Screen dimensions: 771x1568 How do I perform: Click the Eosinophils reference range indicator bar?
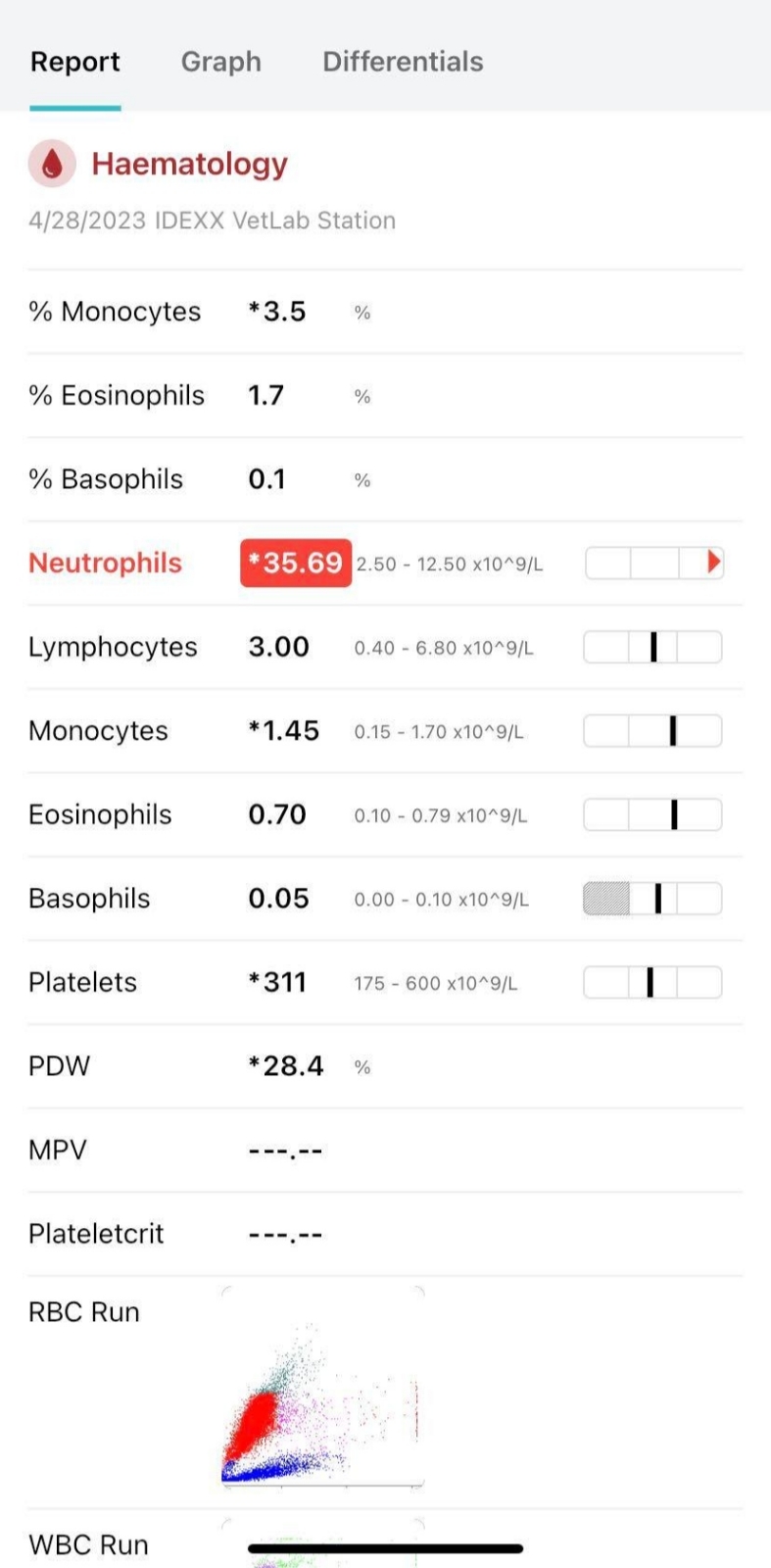(652, 814)
